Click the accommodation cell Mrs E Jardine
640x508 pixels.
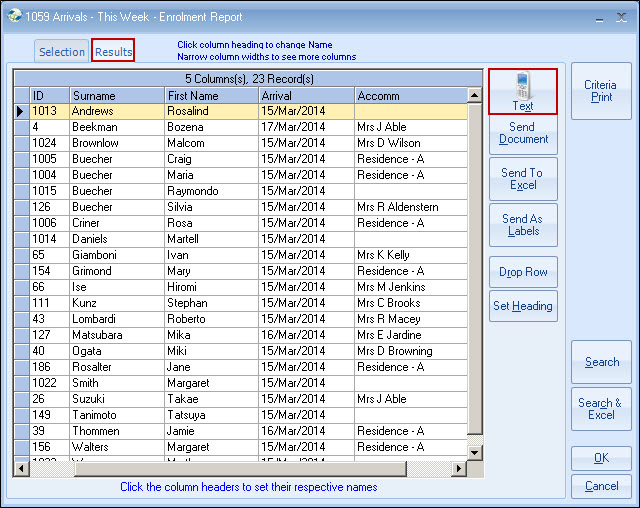411,335
